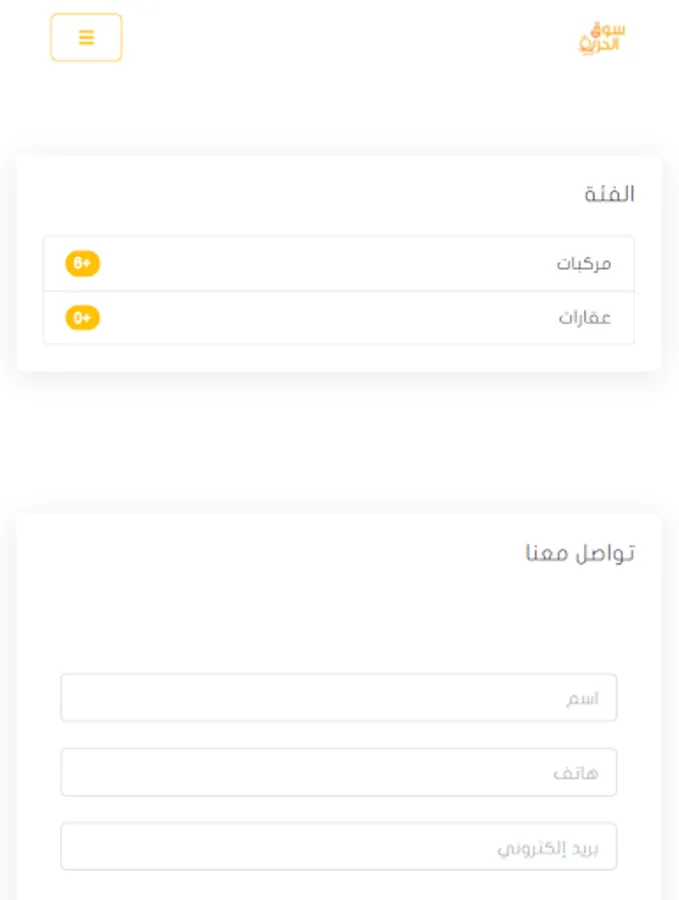The height and width of the screenshot is (900, 679).
Task: Click the +6 badge beside مركبات
Action: 83,264
